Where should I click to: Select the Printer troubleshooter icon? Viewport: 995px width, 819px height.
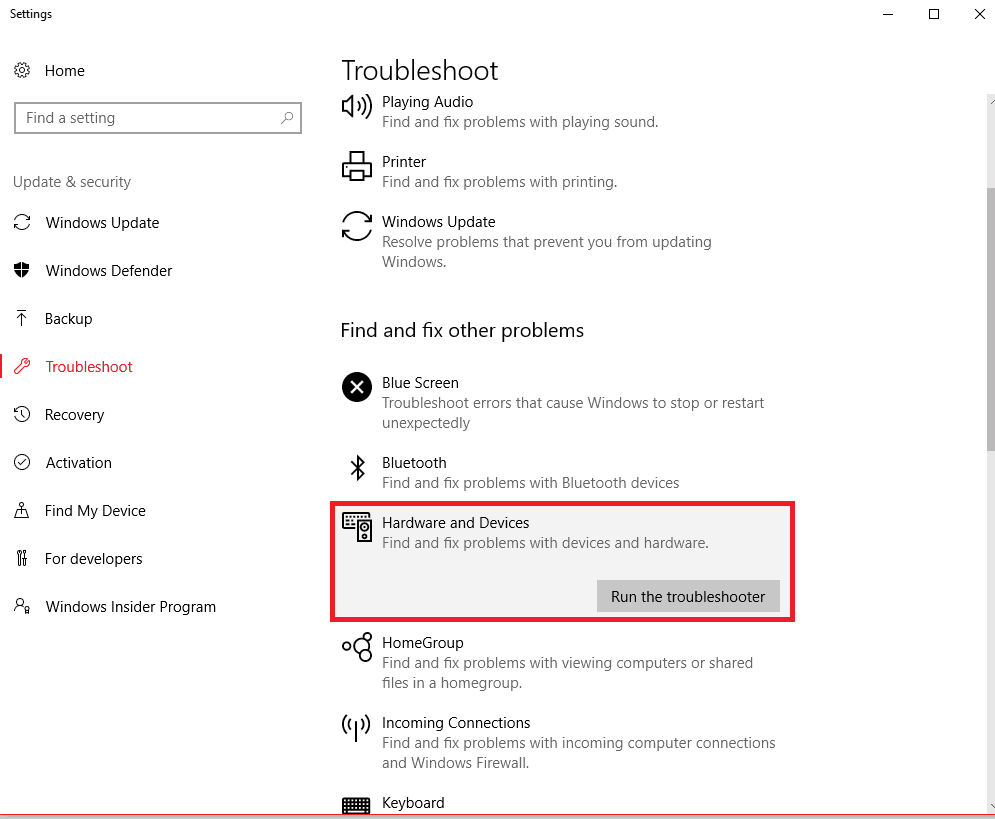[x=357, y=166]
